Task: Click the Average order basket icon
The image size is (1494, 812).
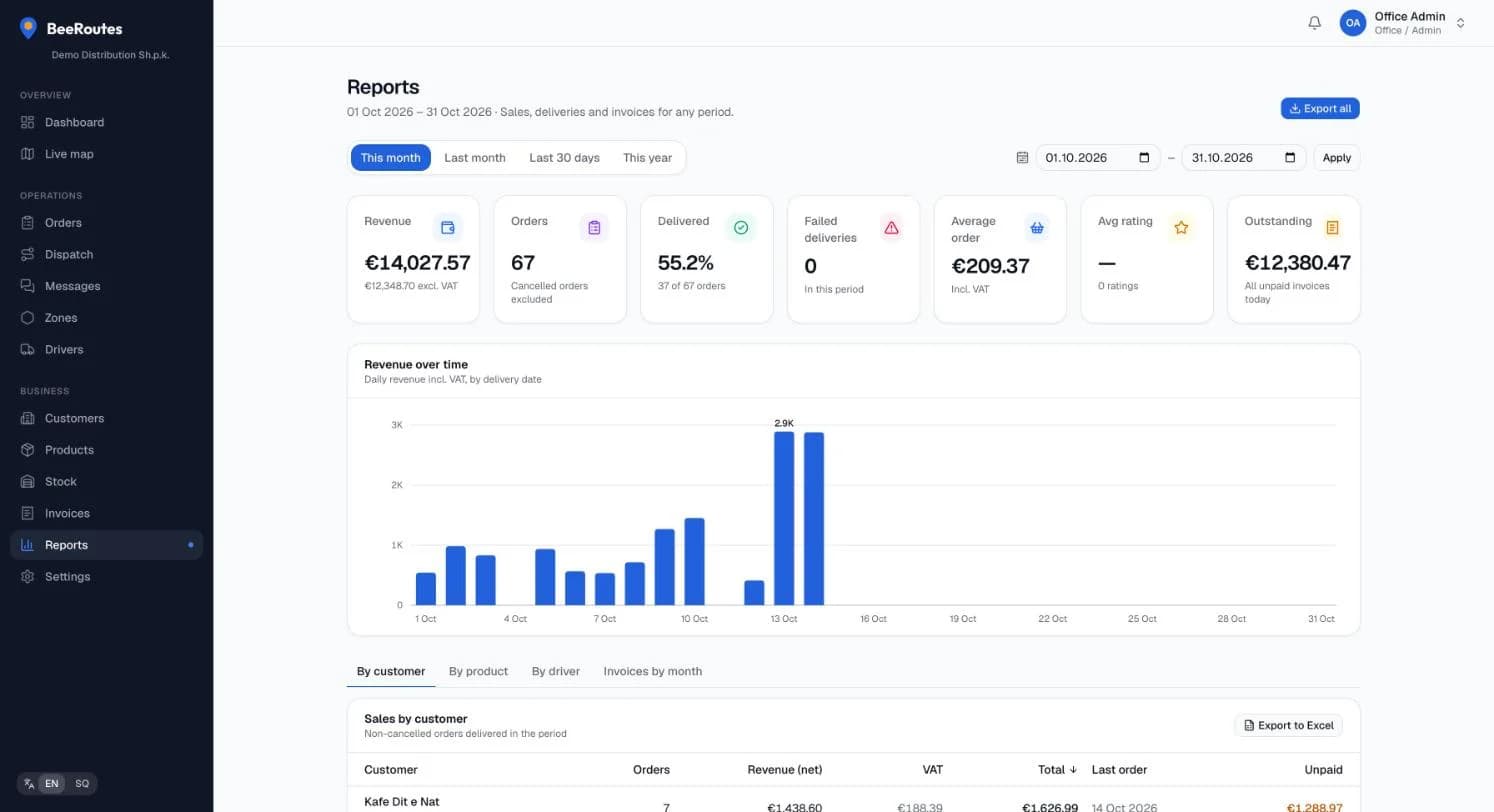Action: point(1037,228)
